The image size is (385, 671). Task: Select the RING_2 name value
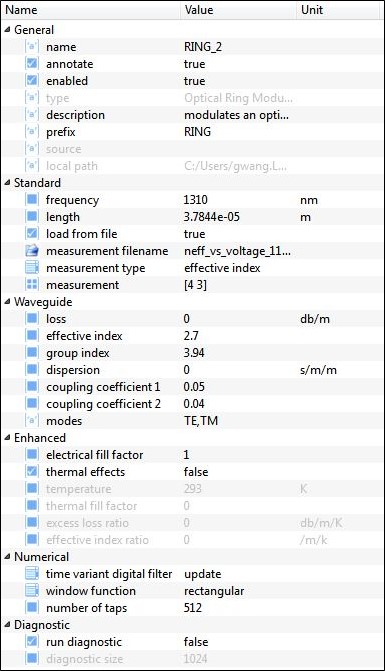(203, 47)
